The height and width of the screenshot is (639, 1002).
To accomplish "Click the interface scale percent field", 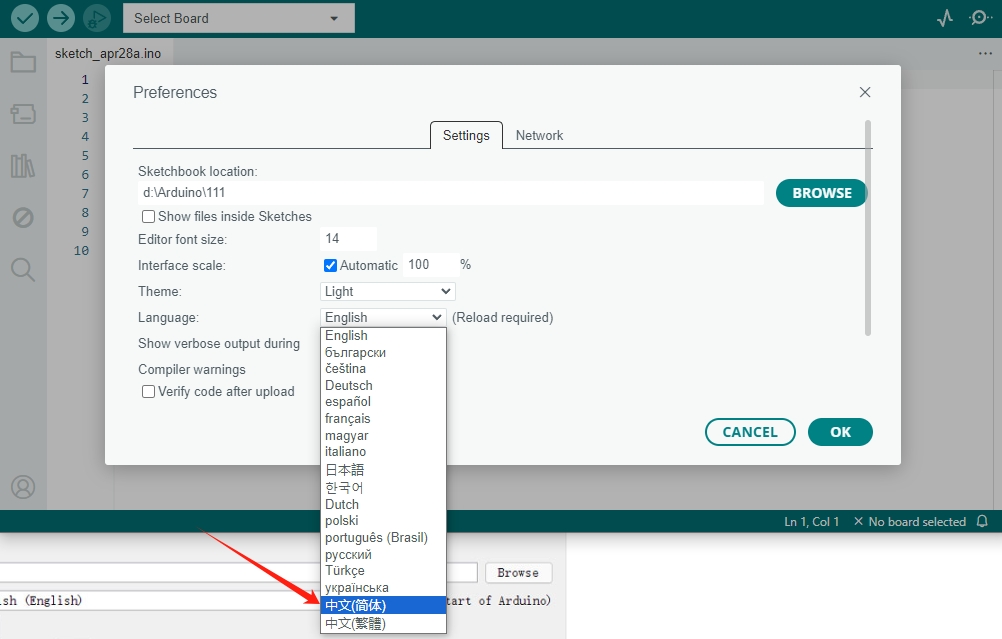I will click(431, 265).
